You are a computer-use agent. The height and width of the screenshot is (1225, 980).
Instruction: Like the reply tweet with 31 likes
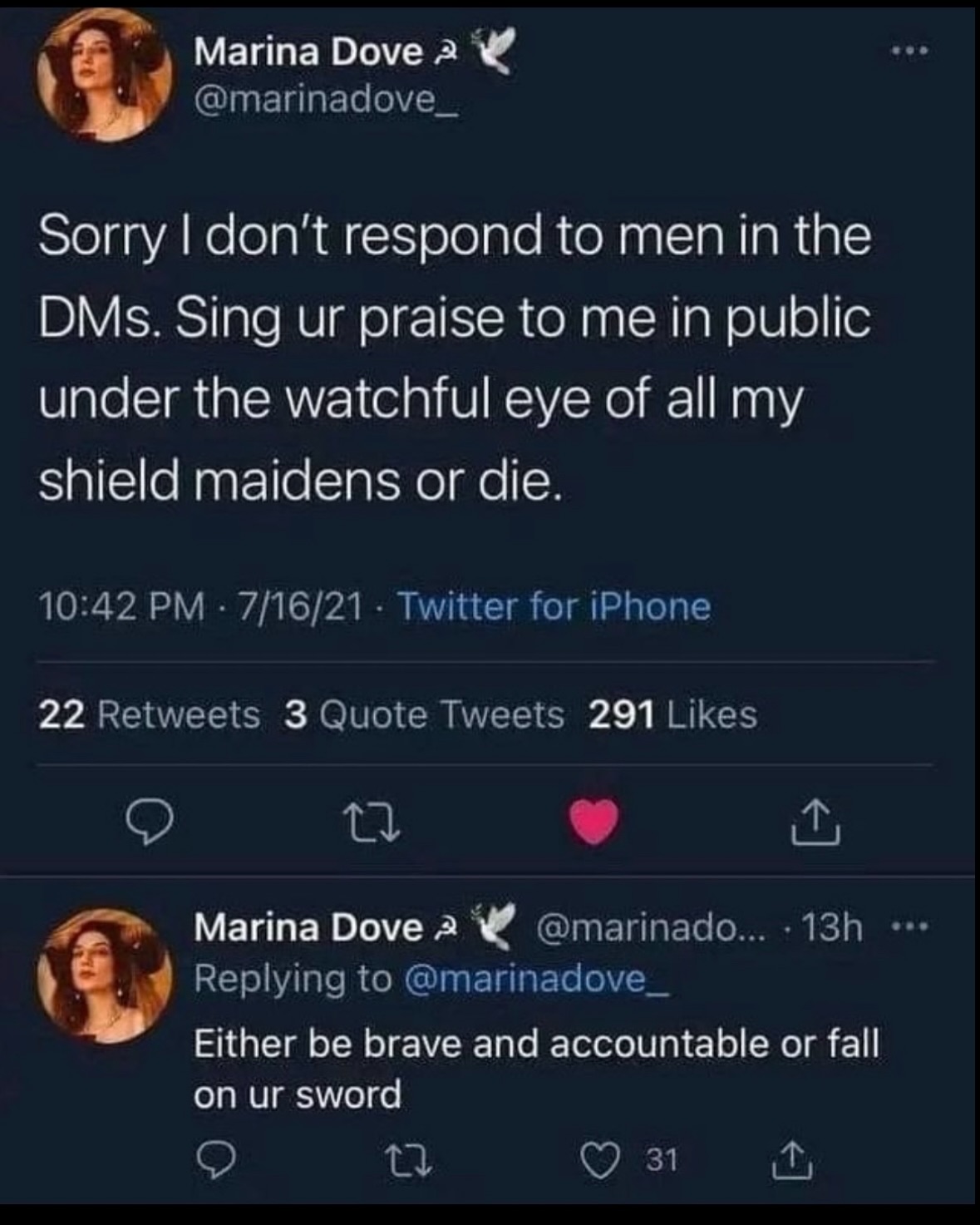coord(600,1161)
